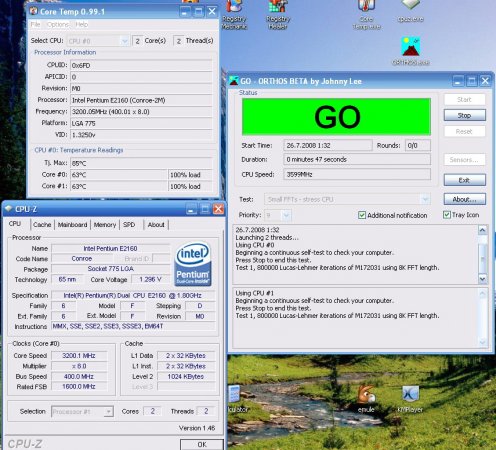Click the Frequency 3200.05MHz field in Core Temp
This screenshot has width=496, height=450.
point(141,112)
